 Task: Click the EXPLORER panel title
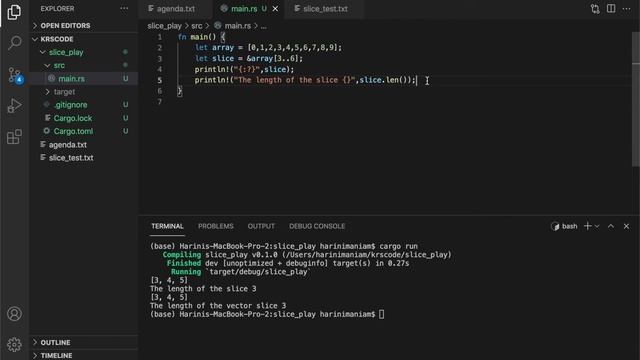(57, 9)
